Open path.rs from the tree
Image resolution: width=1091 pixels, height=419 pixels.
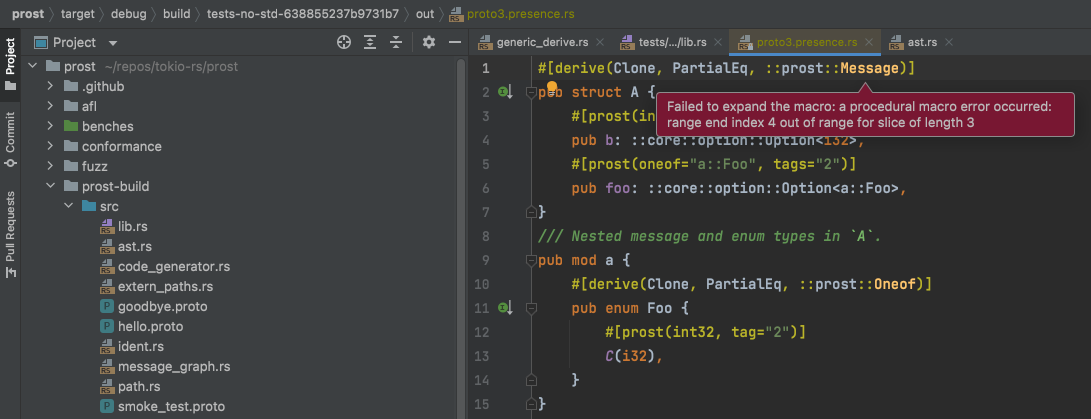click(138, 386)
